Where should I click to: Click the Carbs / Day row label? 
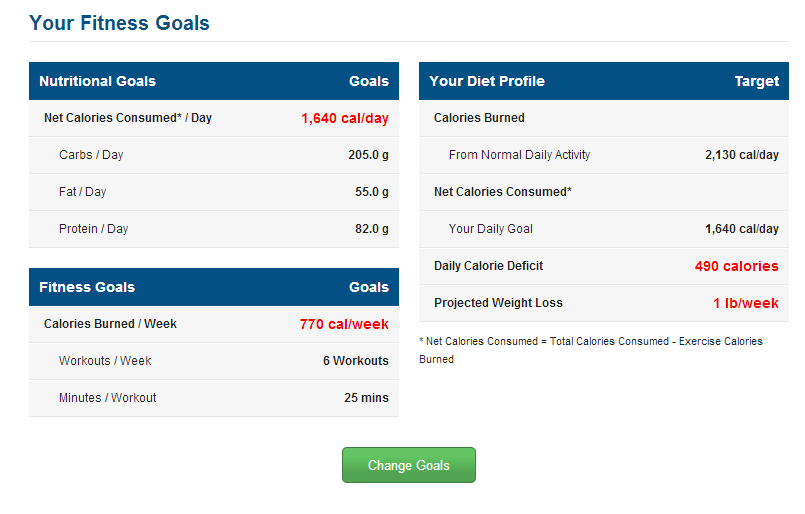91,155
